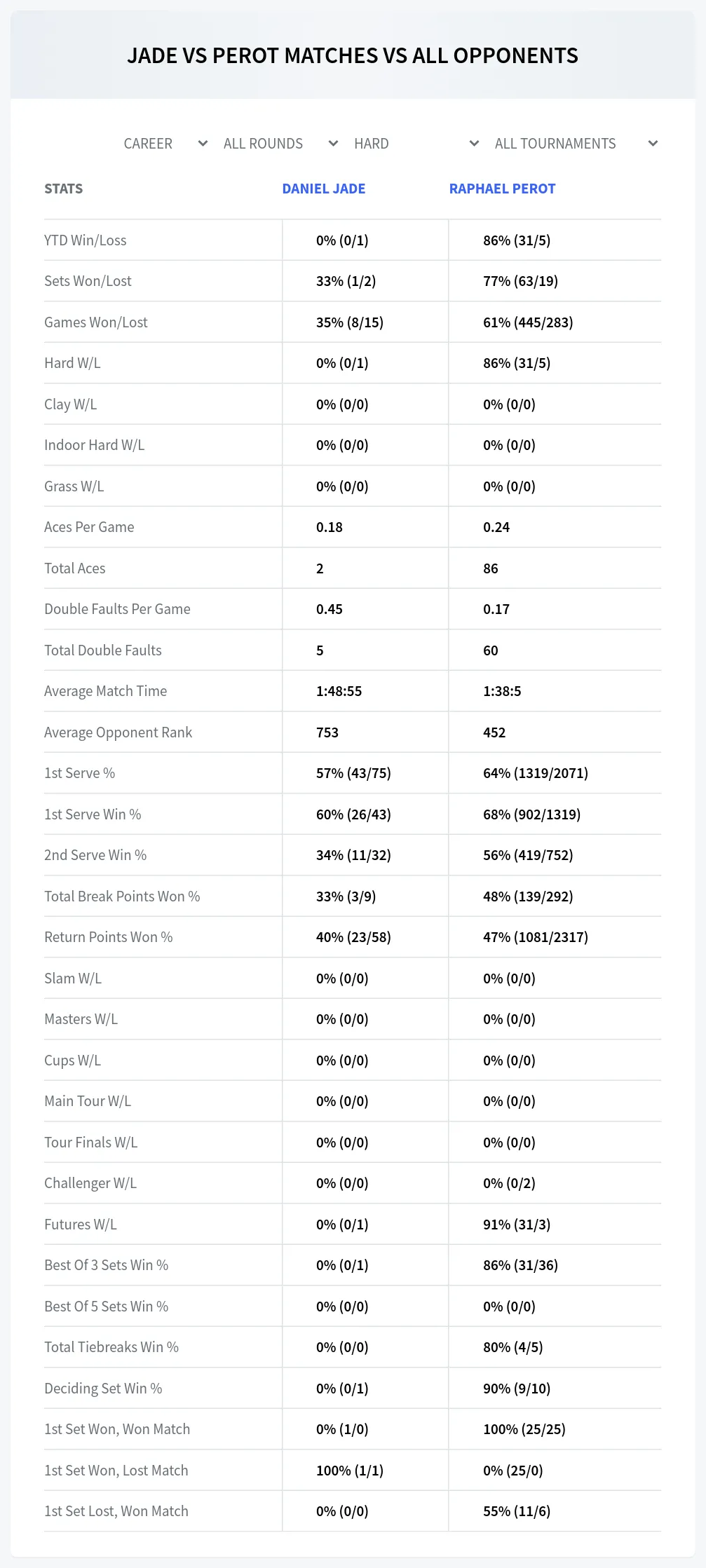
Task: Click the chevron beside HARD
Action: [474, 144]
